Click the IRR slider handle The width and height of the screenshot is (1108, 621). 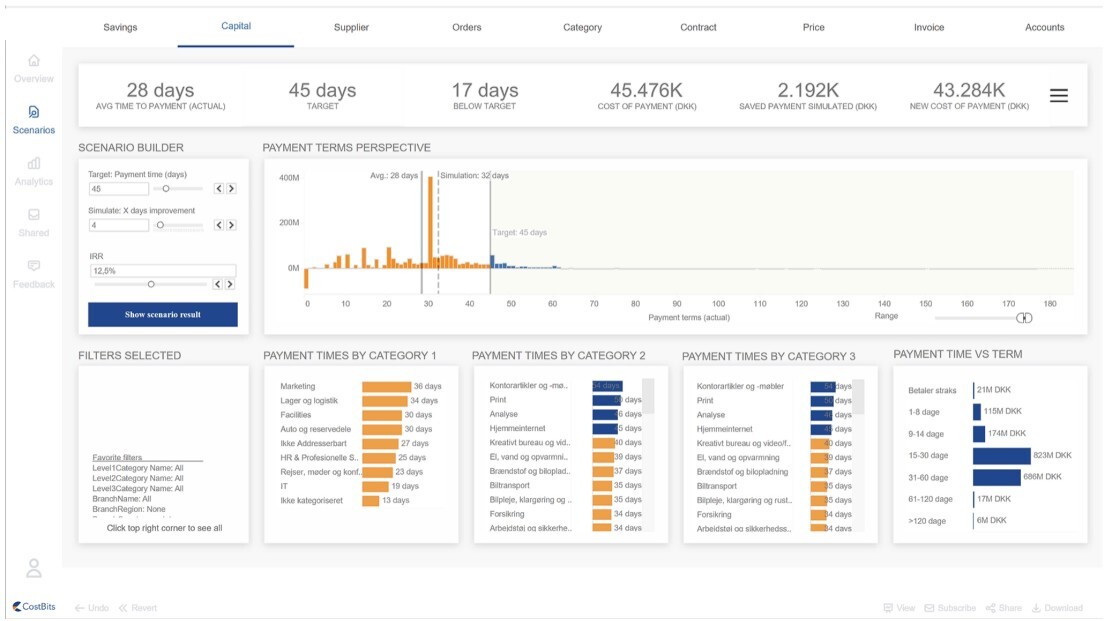coord(151,284)
